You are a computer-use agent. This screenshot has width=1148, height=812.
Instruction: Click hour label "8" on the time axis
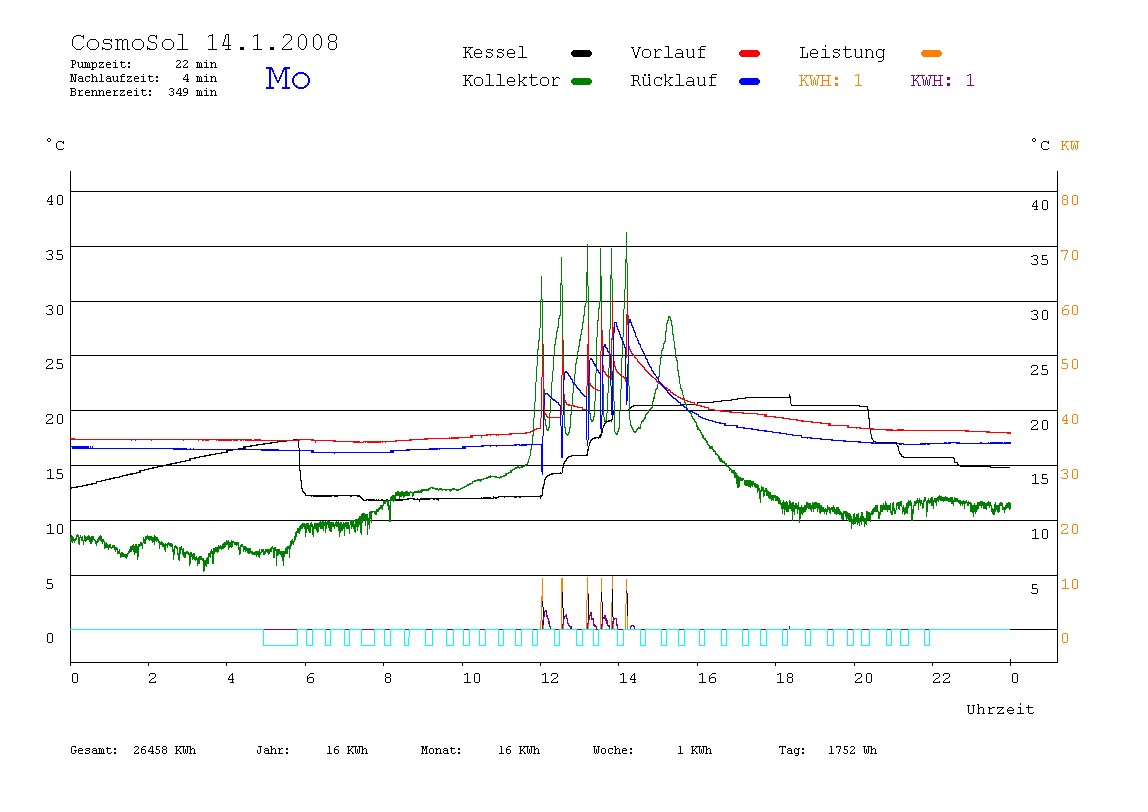click(388, 678)
